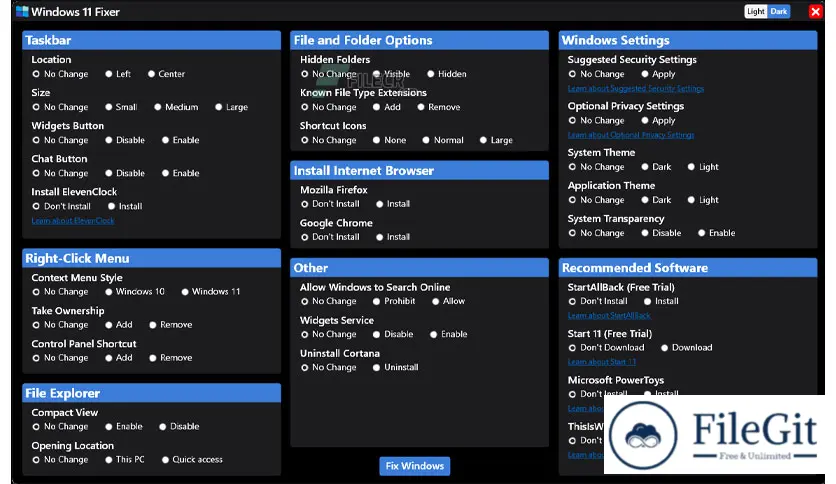Set Shortcut Icons to Normal
836x484 pixels.
click(443, 140)
